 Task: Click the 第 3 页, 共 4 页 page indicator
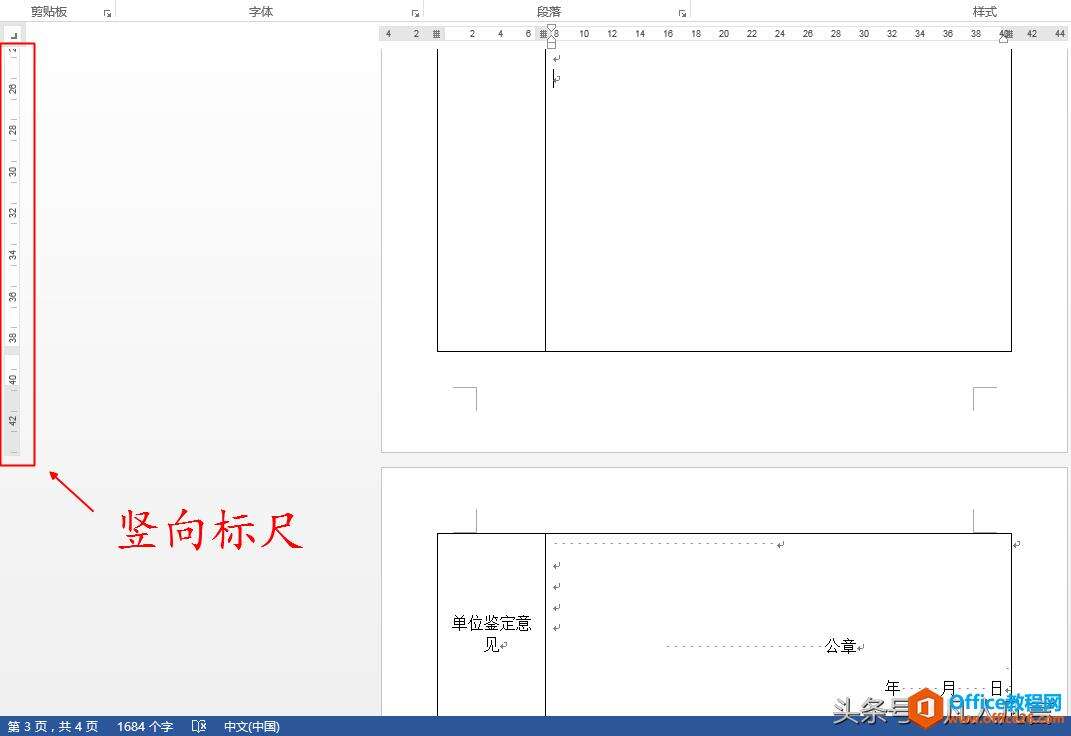53,726
